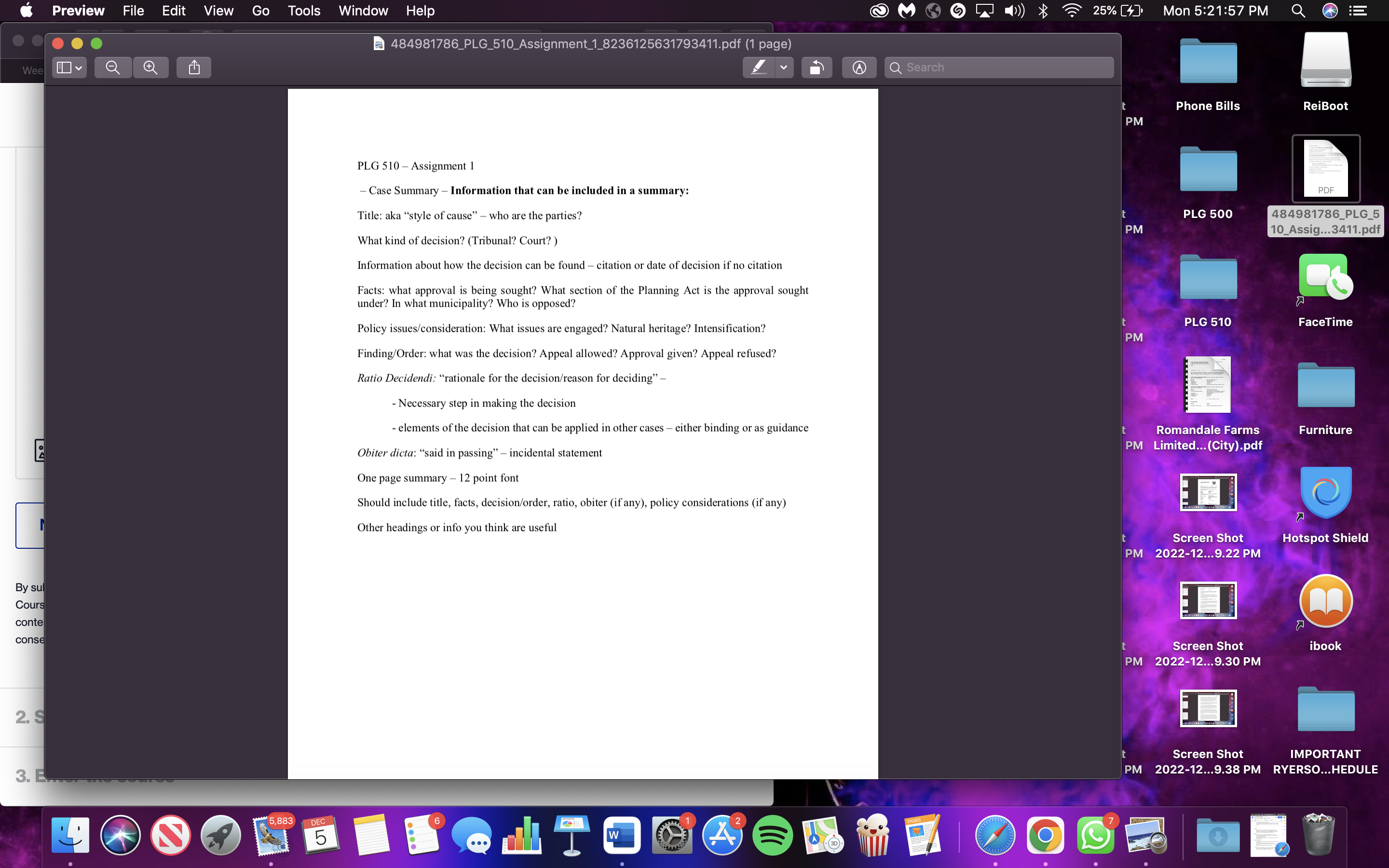The width and height of the screenshot is (1389, 868).
Task: Open Spotify from the dock
Action: coord(772,835)
